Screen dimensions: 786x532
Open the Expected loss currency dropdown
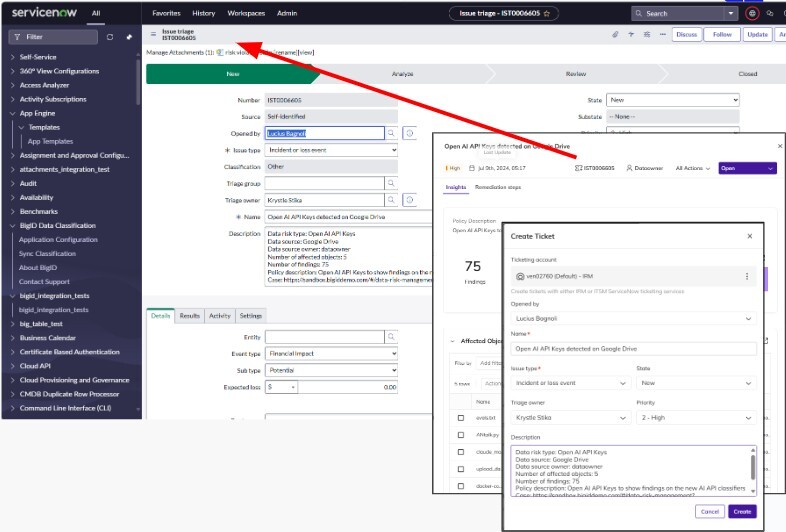tap(281, 387)
